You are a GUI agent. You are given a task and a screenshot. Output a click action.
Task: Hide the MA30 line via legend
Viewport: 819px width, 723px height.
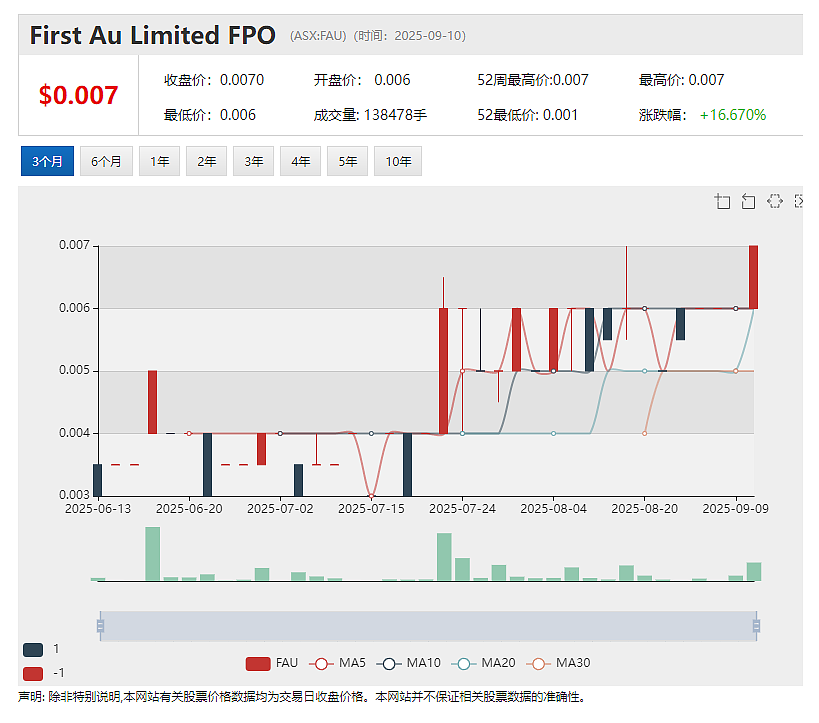pos(558,663)
